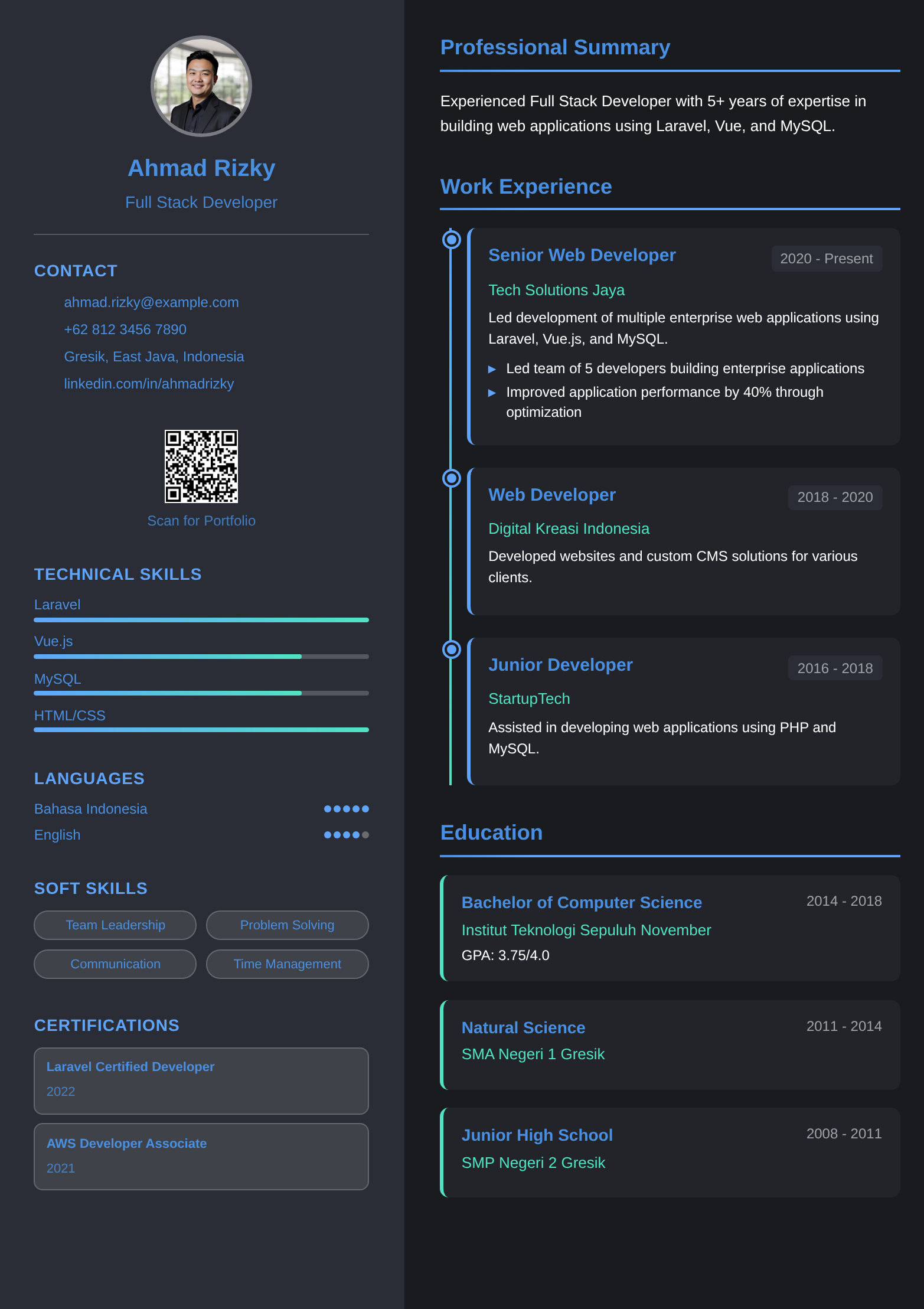Viewport: 924px width, 1309px height.
Task: Click the Vue.js skill progress bar
Action: point(201,657)
